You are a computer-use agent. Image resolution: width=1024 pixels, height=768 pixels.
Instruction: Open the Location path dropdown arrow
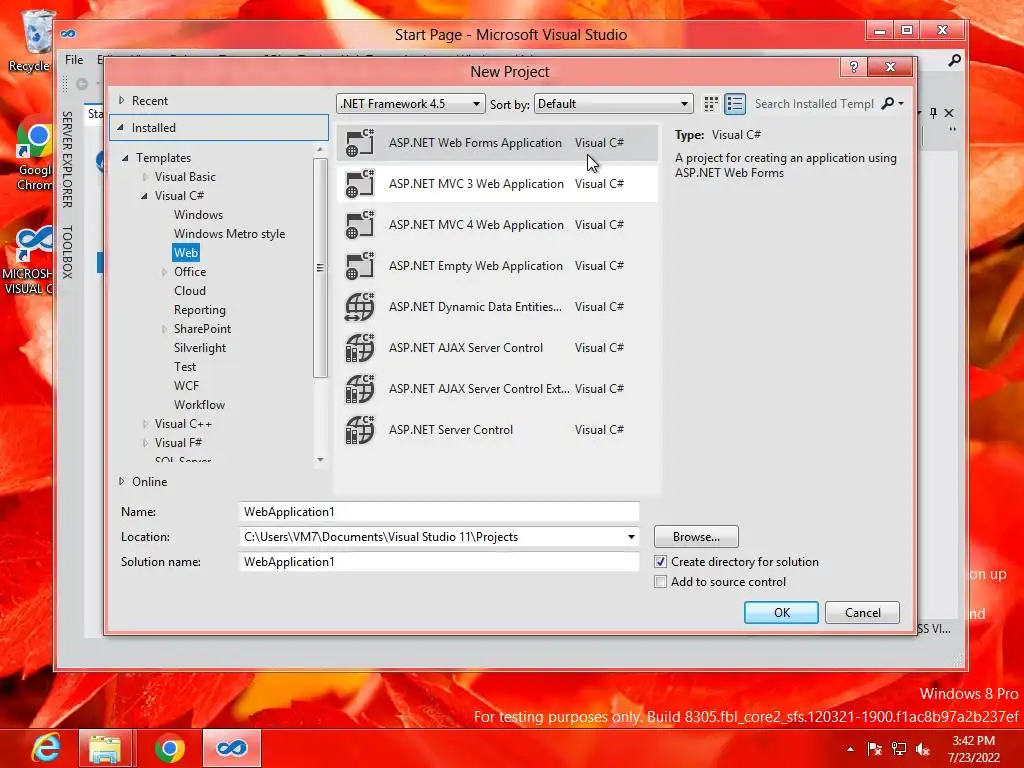631,537
